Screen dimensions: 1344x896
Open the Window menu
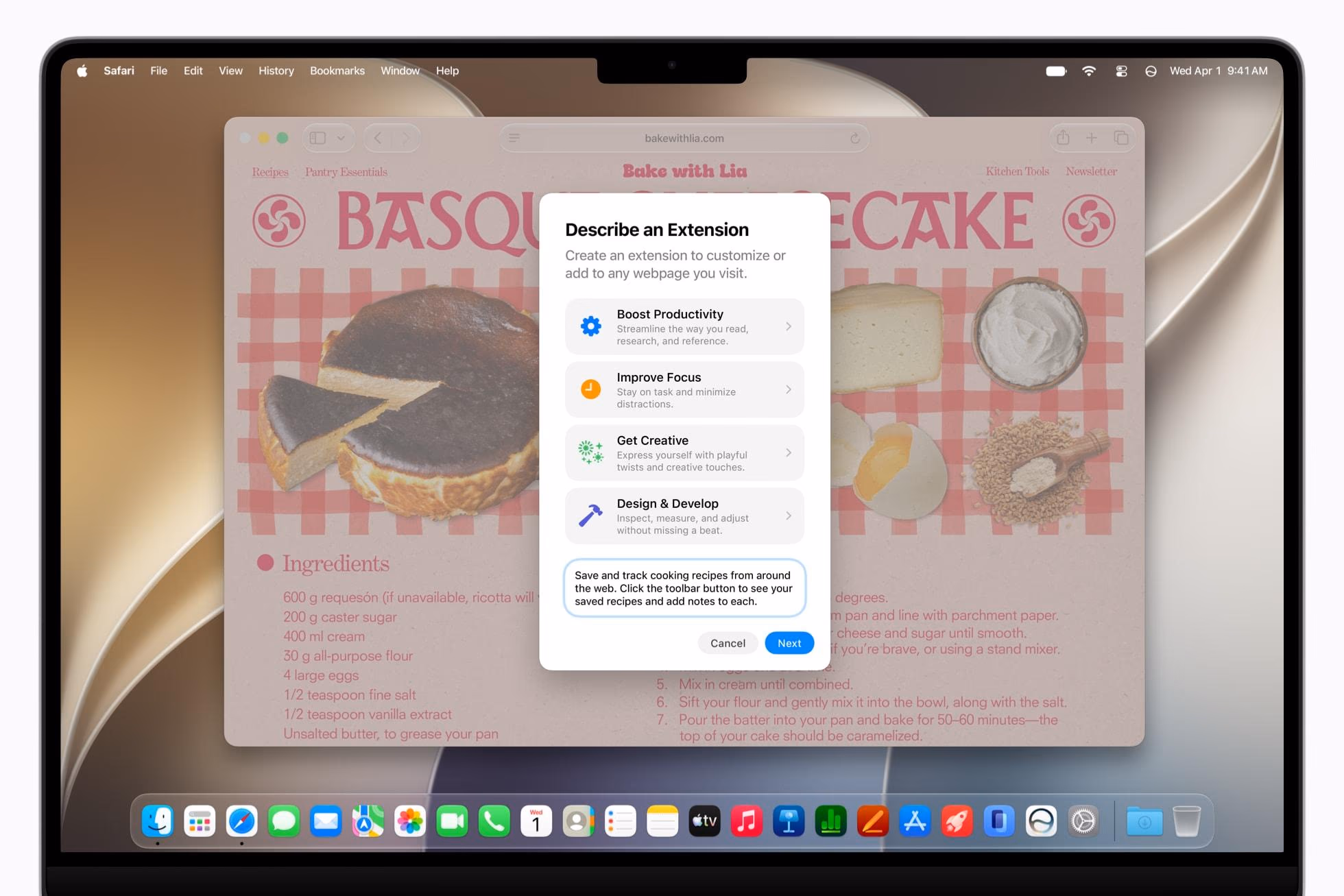[400, 71]
